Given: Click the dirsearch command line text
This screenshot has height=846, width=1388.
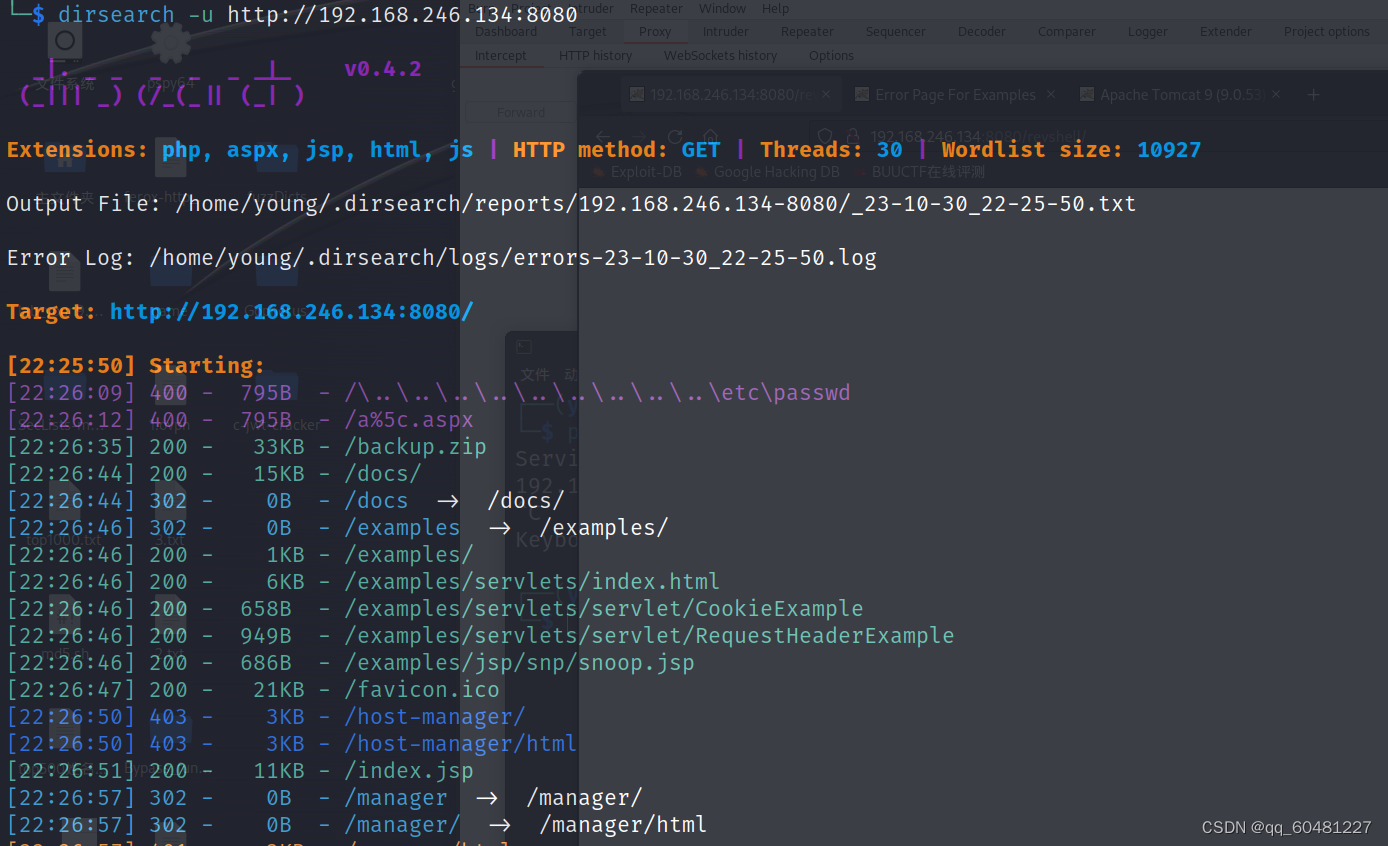Looking at the screenshot, I should 318,15.
